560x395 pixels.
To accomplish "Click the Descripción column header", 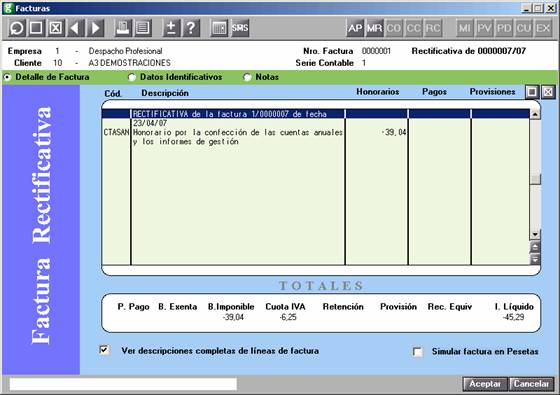I will pos(165,93).
